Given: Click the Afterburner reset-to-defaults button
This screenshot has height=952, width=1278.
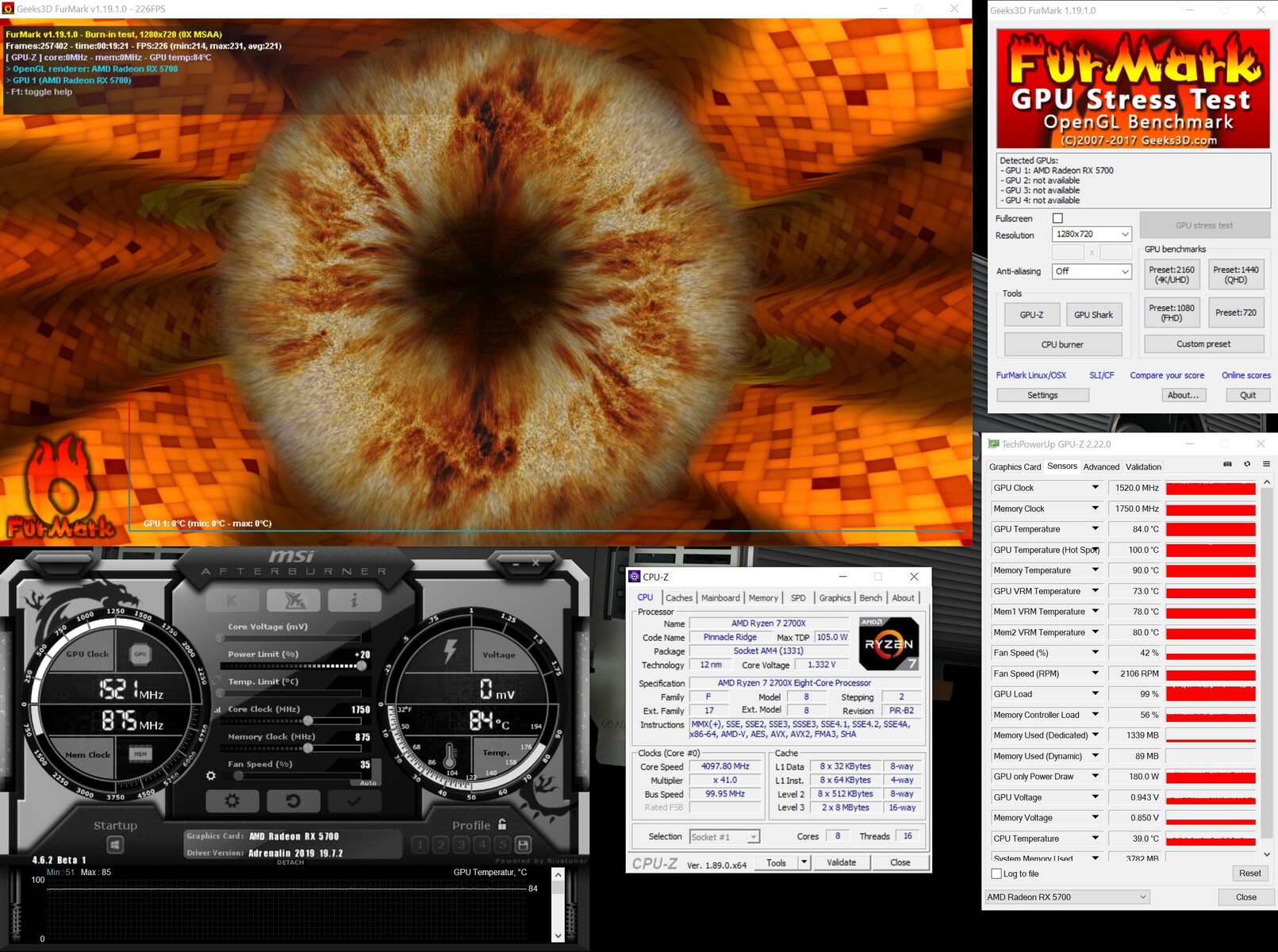Looking at the screenshot, I should (x=293, y=801).
